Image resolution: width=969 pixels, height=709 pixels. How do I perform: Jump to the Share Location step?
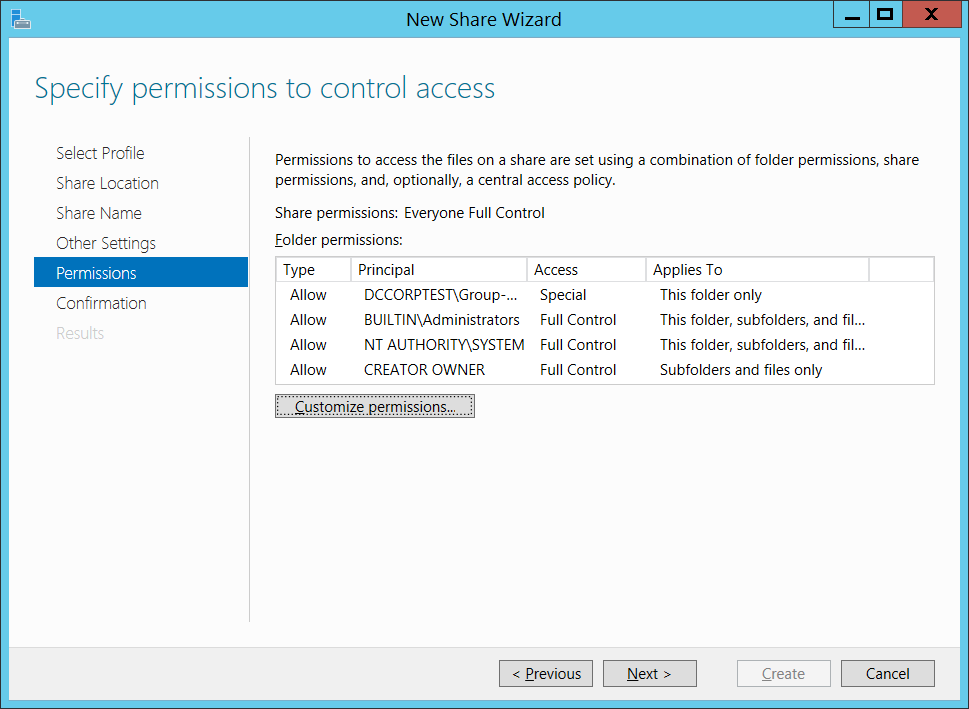(108, 183)
